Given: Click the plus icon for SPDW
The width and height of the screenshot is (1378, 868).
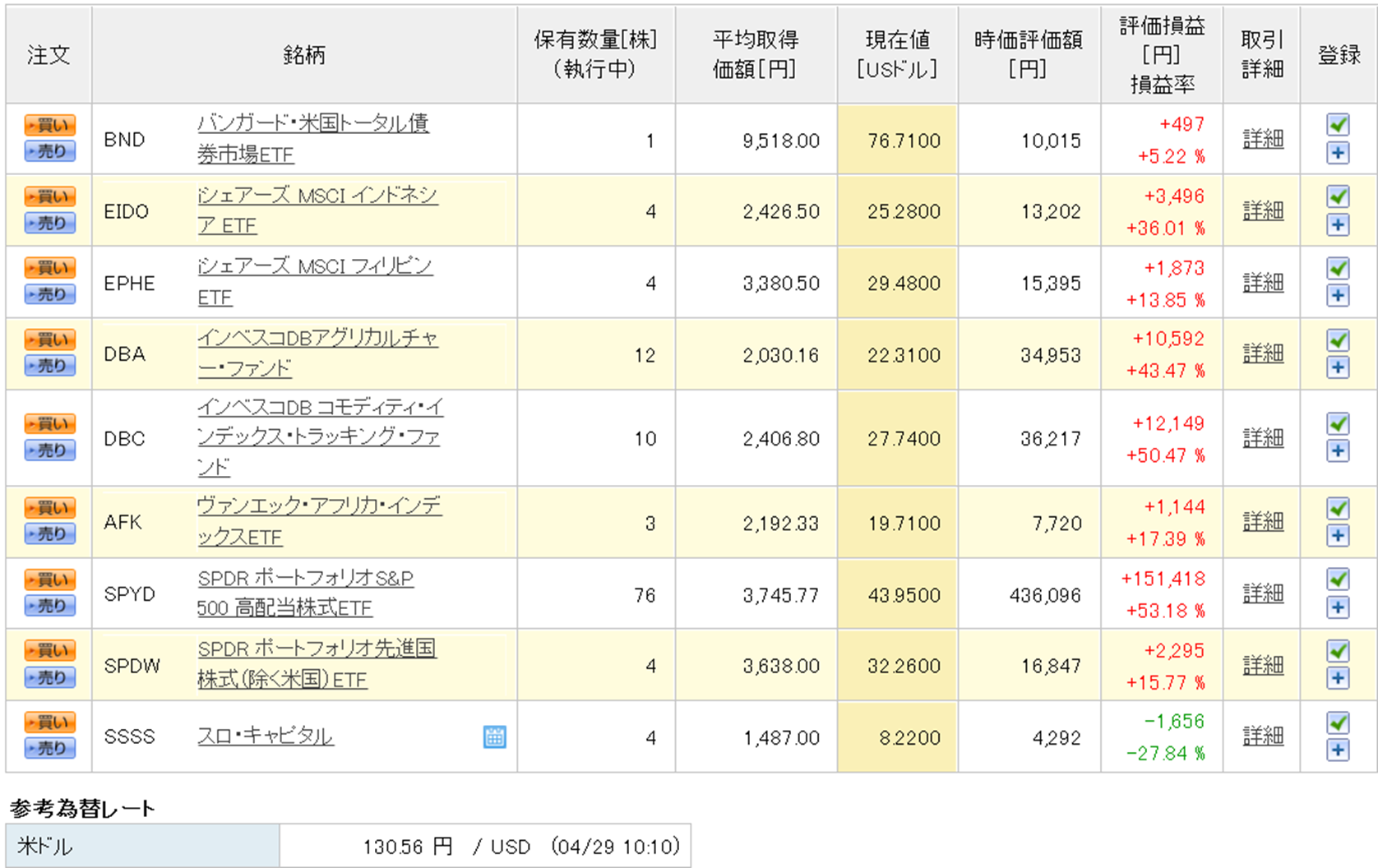Looking at the screenshot, I should [x=1338, y=678].
